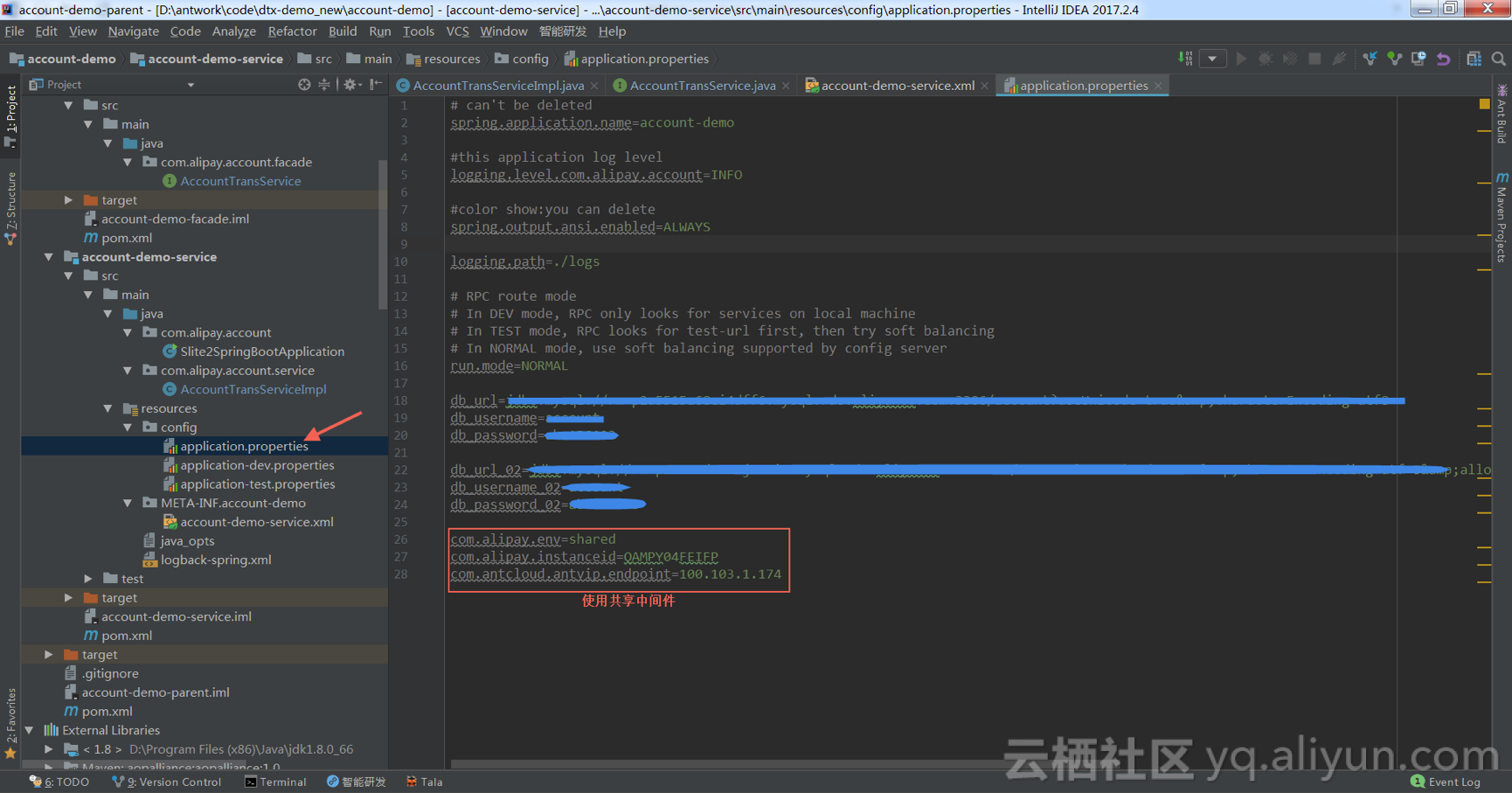Click the Project tree vertical scrollbar
The image size is (1512, 793).
click(x=382, y=234)
